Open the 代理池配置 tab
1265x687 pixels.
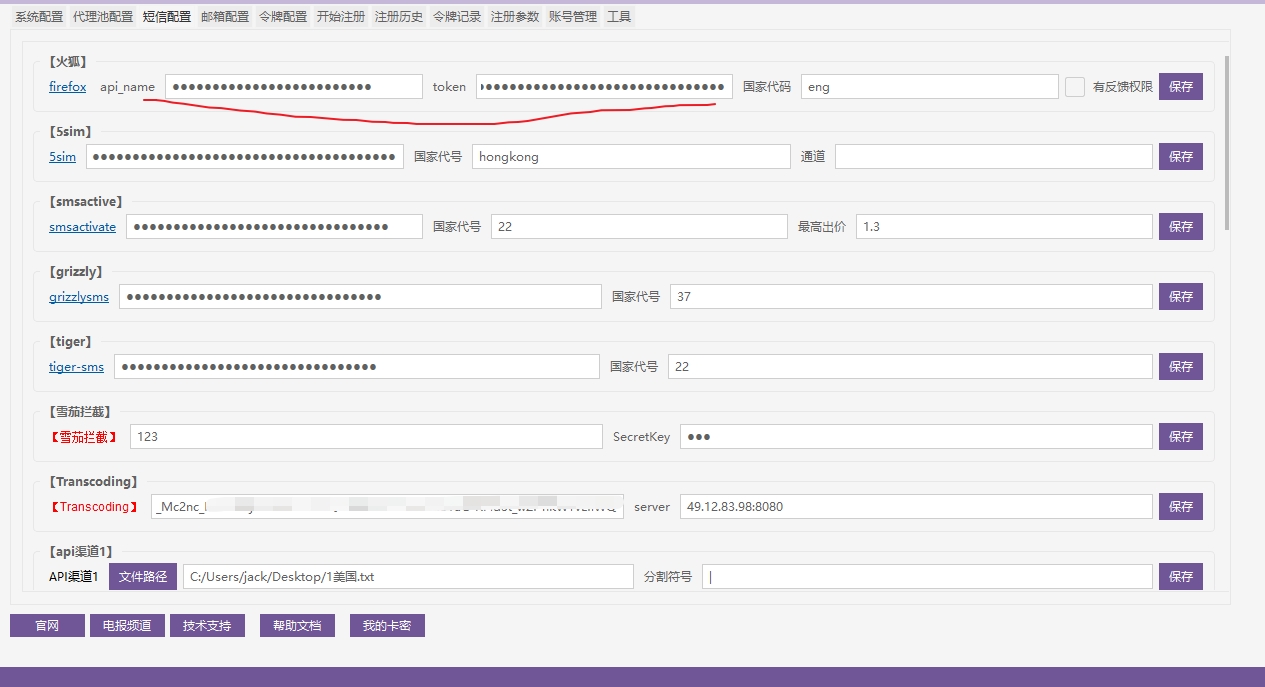(x=103, y=17)
